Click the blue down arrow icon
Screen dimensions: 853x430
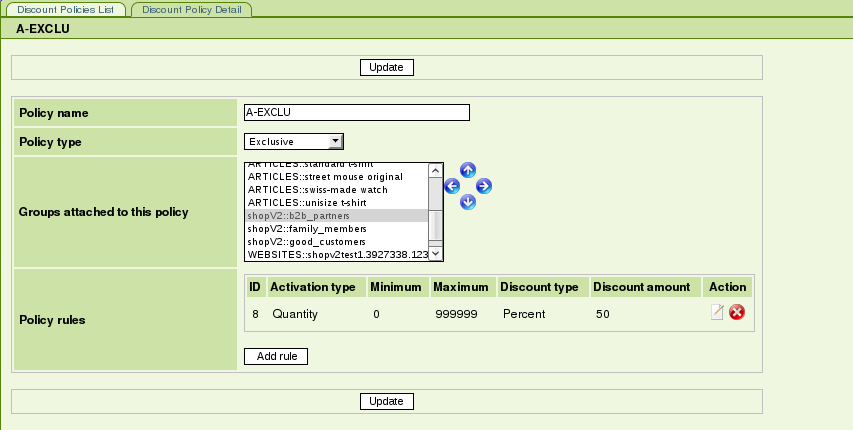(468, 202)
